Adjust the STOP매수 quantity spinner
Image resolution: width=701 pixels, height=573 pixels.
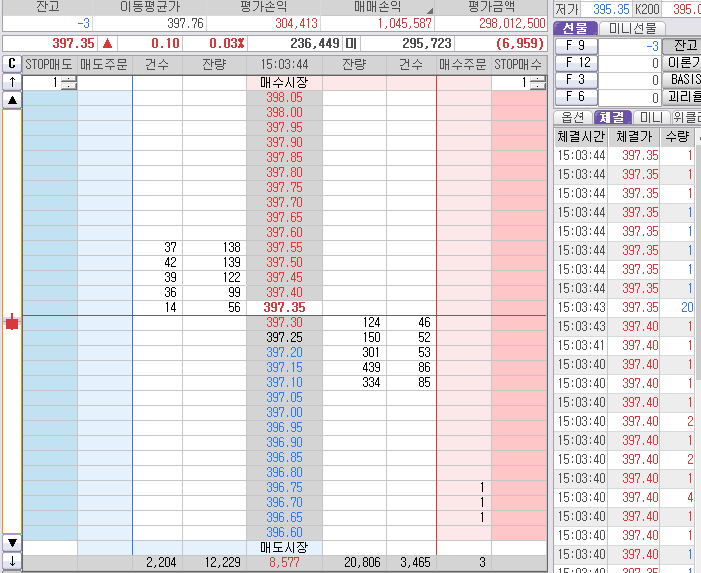point(538,83)
